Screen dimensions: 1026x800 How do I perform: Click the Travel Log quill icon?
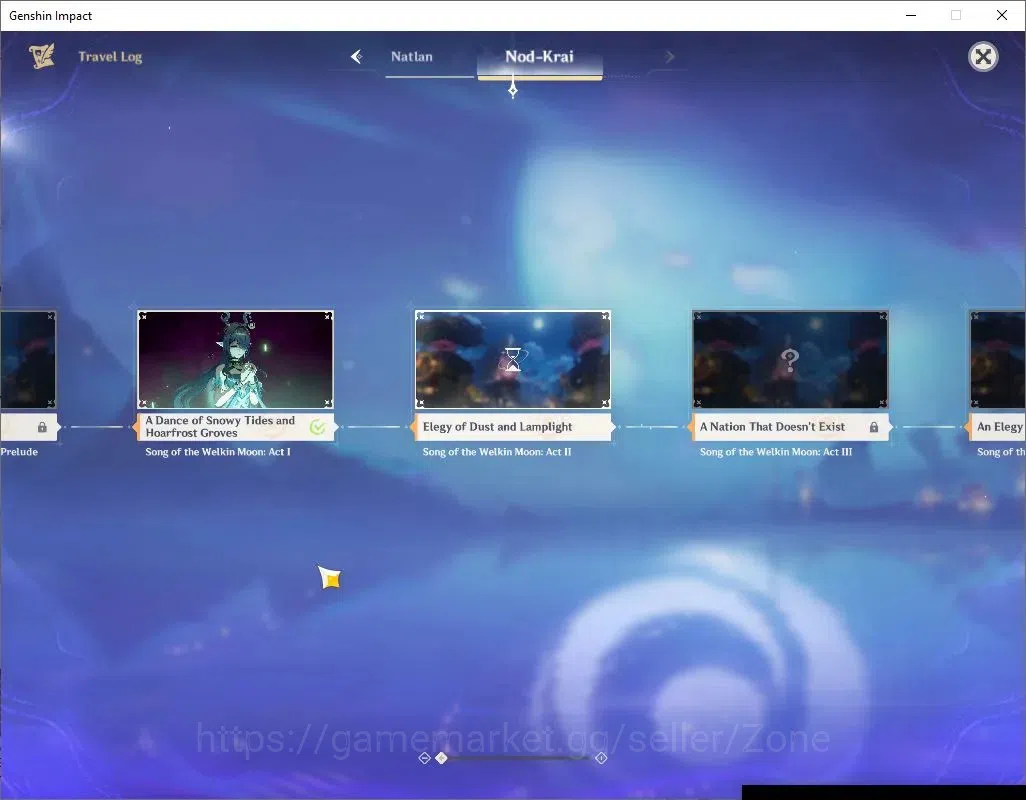(42, 56)
